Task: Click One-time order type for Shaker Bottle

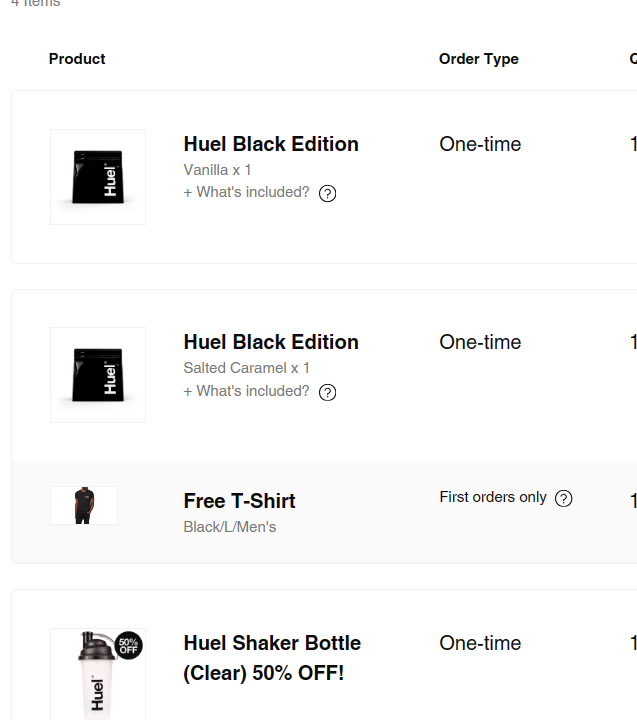Action: click(480, 643)
